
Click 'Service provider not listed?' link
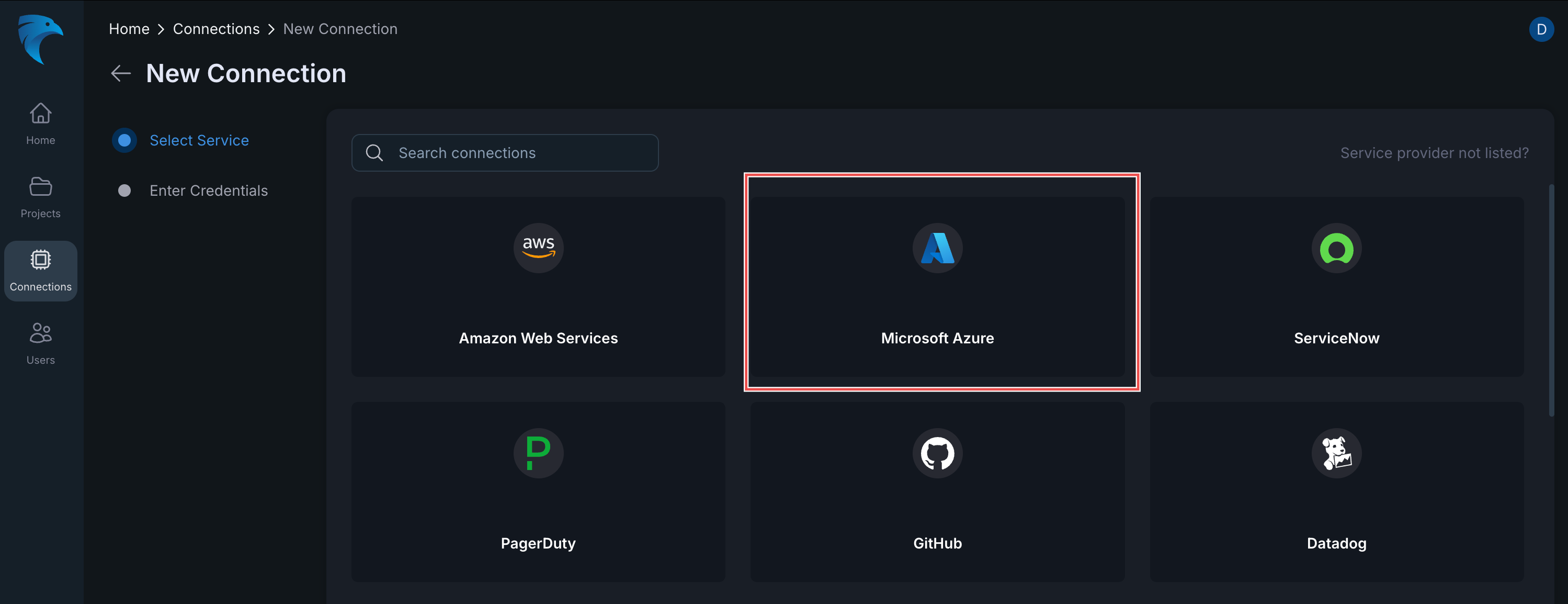(x=1434, y=153)
